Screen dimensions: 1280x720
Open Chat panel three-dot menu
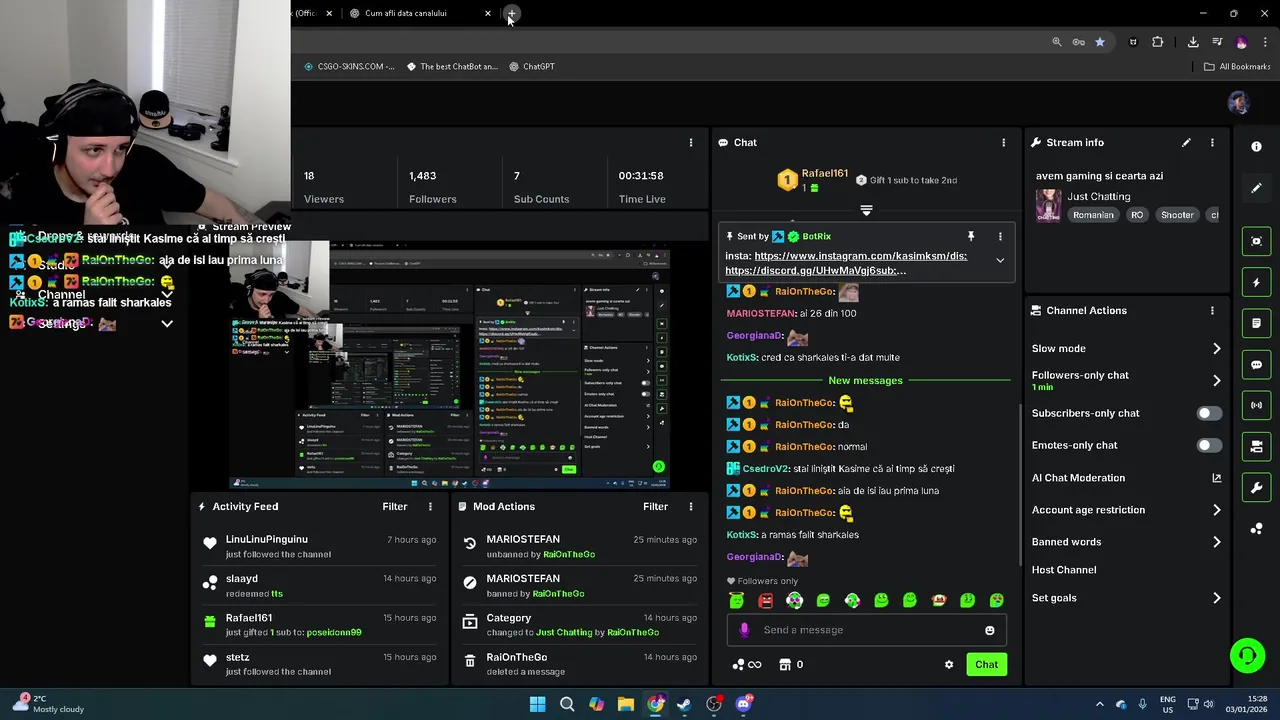pyautogui.click(x=1004, y=143)
